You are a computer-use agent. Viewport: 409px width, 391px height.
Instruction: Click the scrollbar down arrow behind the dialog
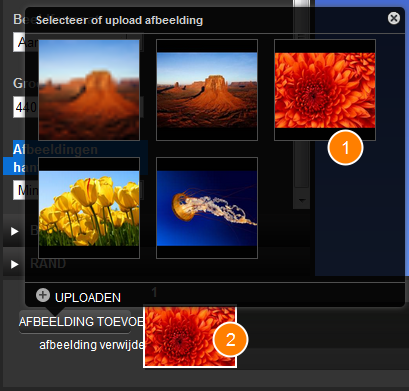coord(302,201)
